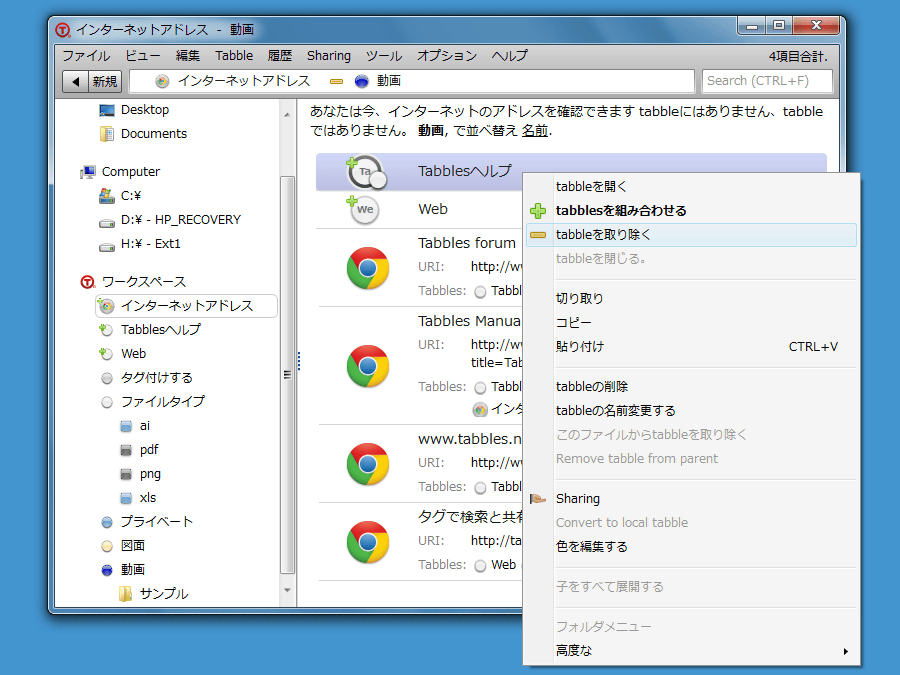Screen dimensions: 900x675
Task: Select タグ付けする in the tree
Action: click(x=156, y=378)
